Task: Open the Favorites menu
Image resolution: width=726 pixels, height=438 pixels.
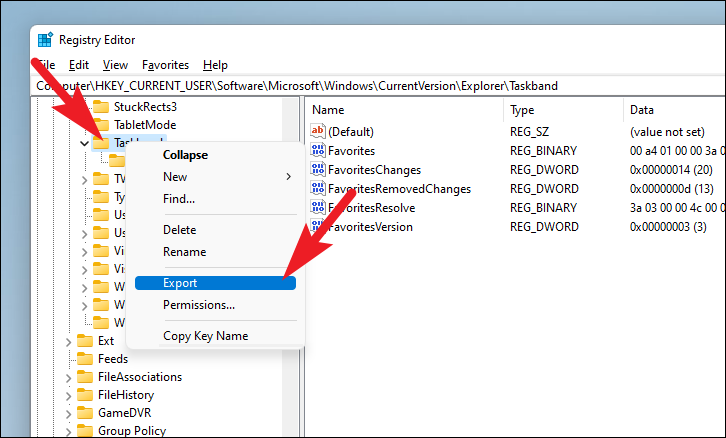Action: [x=165, y=65]
